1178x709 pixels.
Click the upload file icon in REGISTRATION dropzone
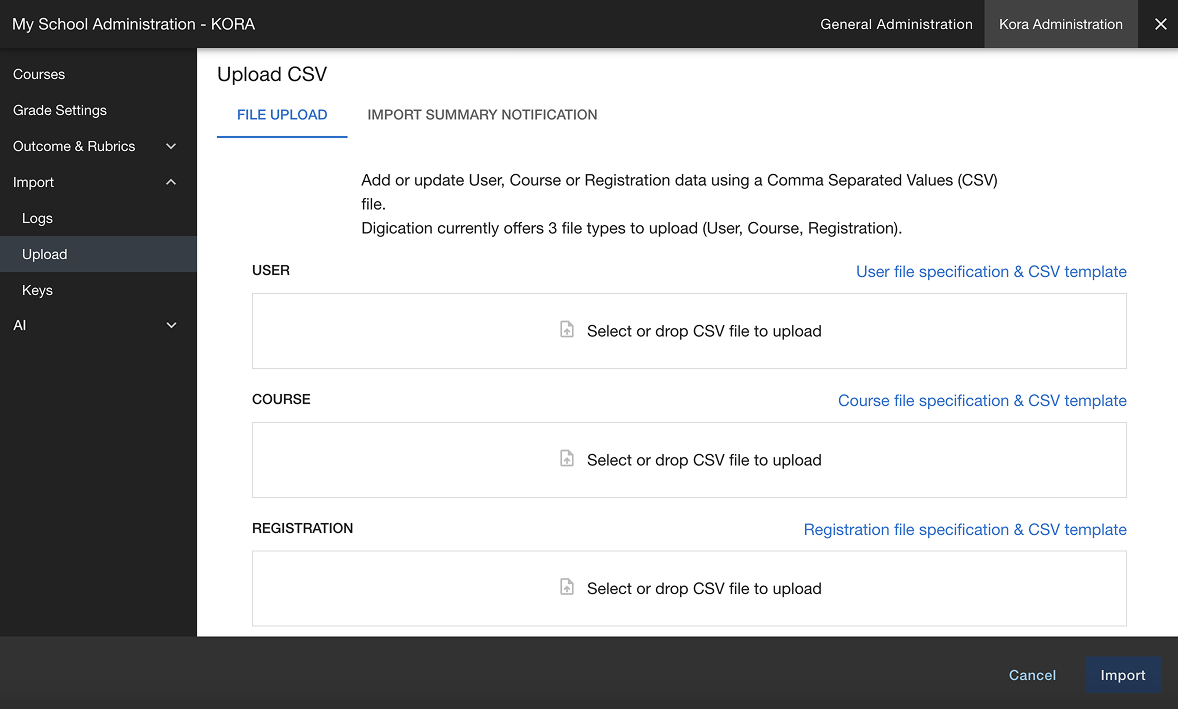[567, 587]
